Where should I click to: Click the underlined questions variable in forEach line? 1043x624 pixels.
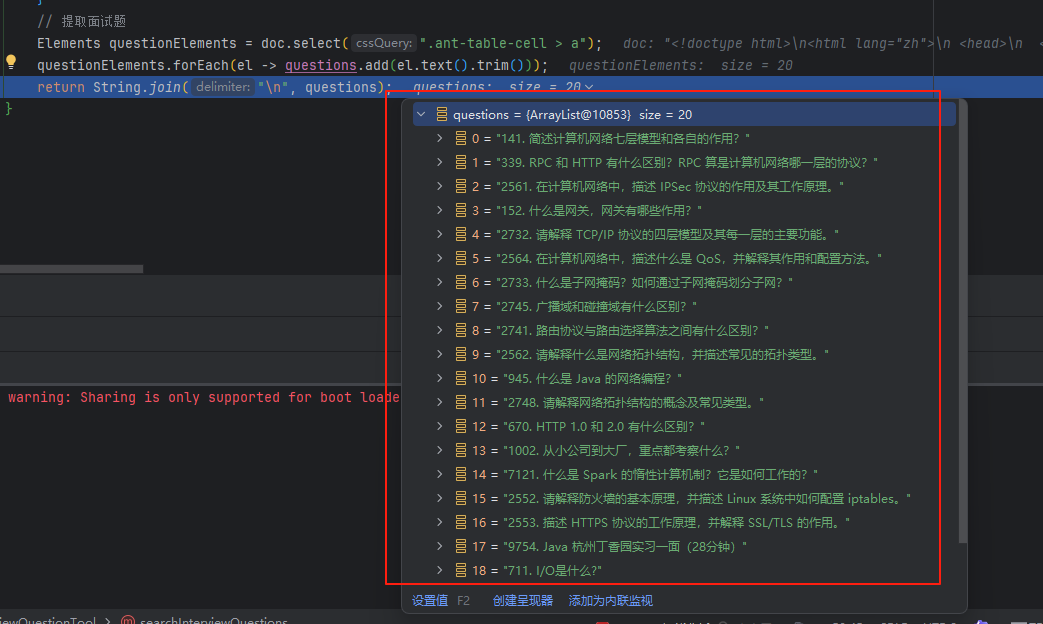click(x=321, y=65)
